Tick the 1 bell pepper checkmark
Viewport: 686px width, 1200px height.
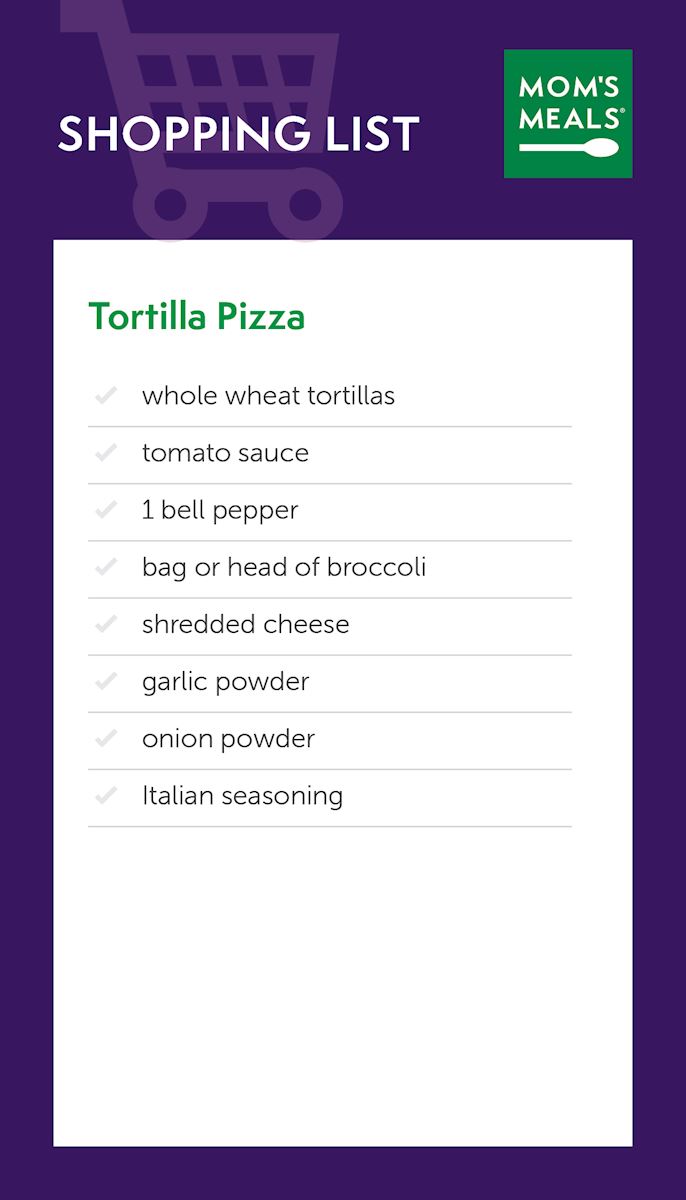pyautogui.click(x=105, y=510)
